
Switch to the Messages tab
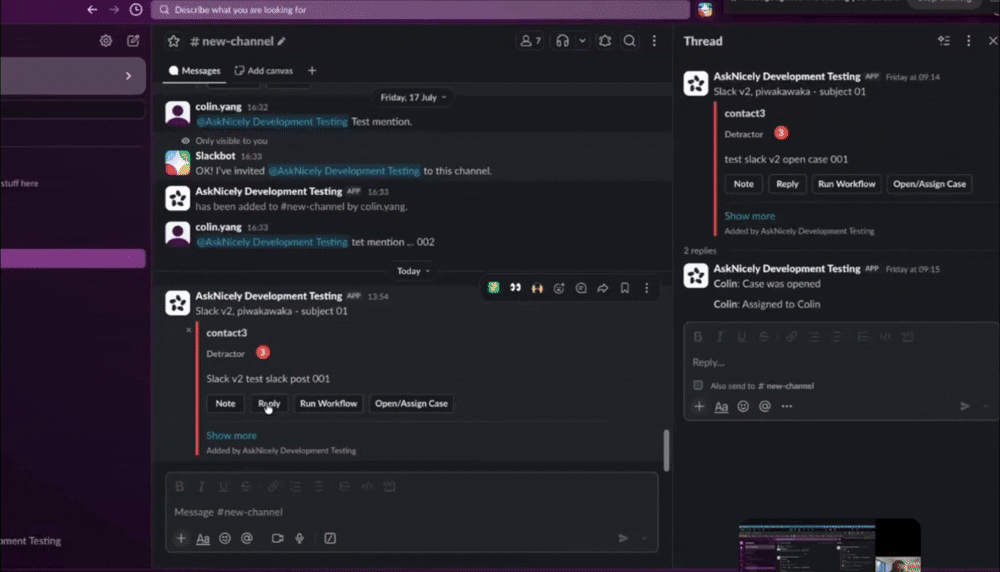pyautogui.click(x=195, y=71)
